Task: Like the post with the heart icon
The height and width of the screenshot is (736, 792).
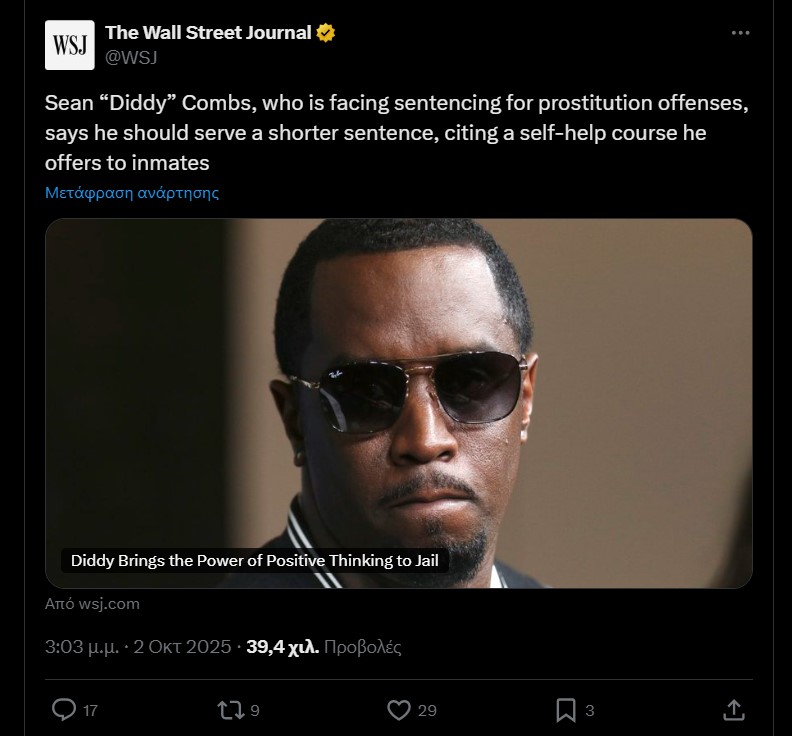Action: (398, 710)
